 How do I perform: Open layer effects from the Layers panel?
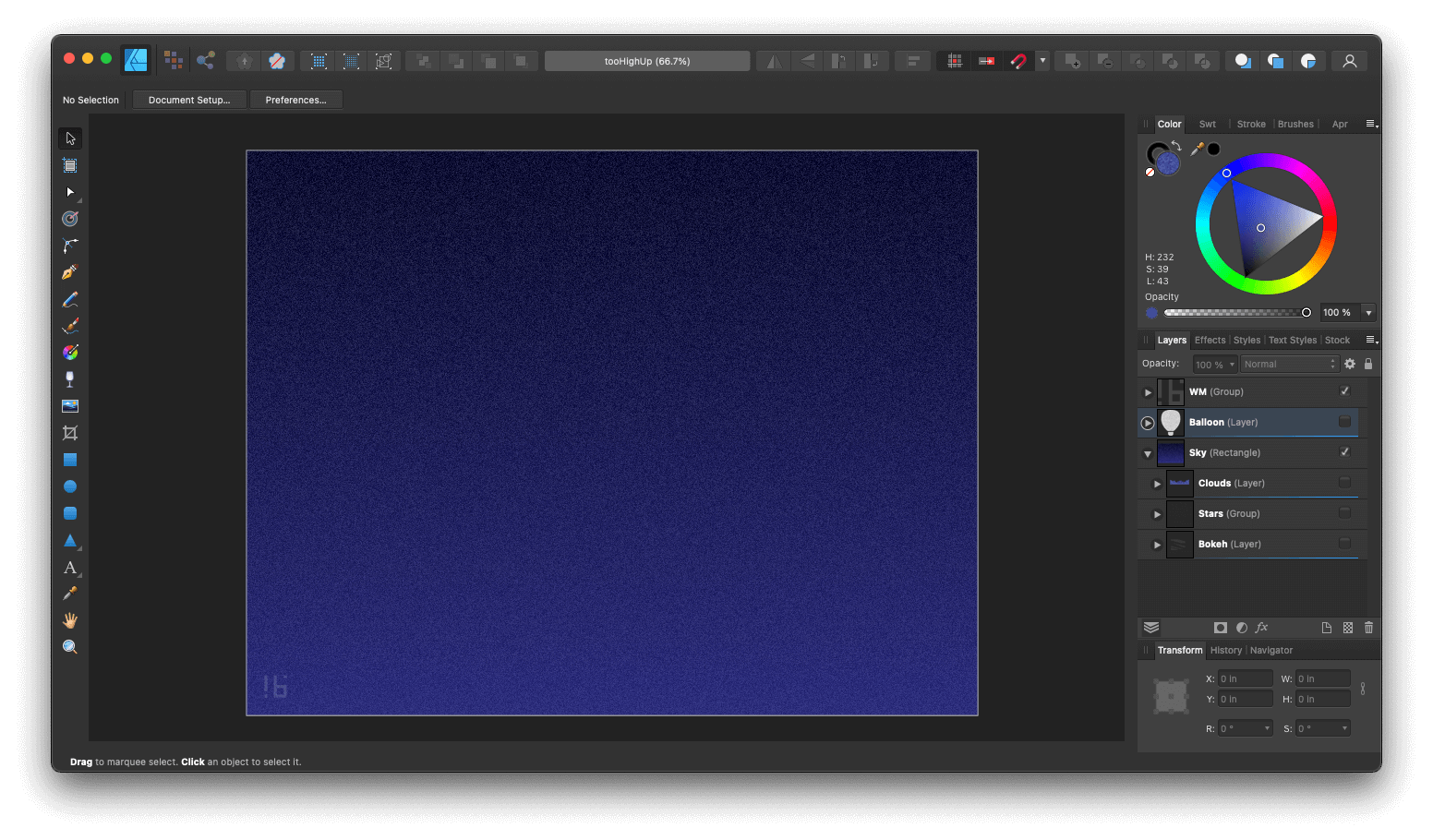coord(1261,628)
